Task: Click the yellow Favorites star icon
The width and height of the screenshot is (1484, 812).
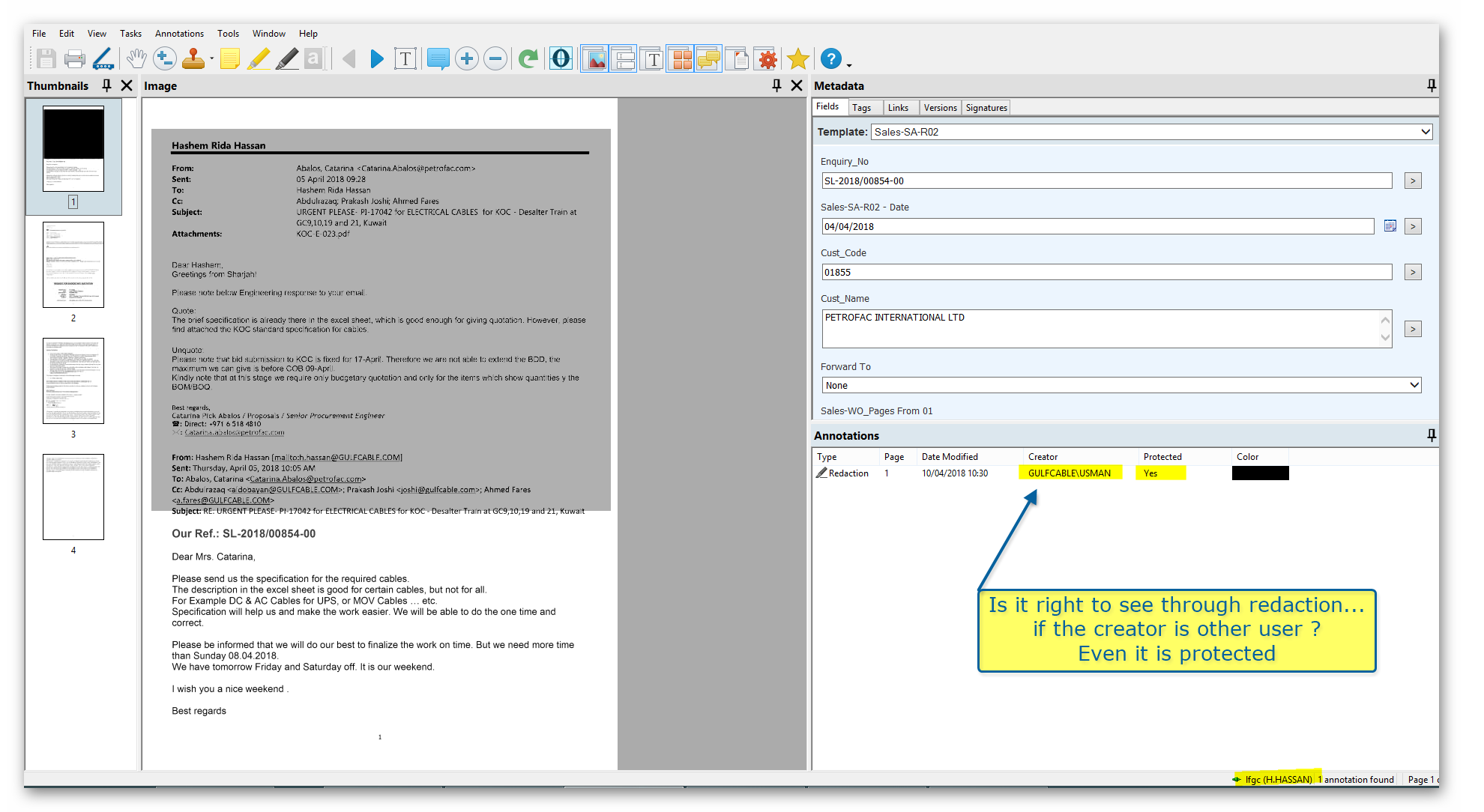Action: point(798,58)
